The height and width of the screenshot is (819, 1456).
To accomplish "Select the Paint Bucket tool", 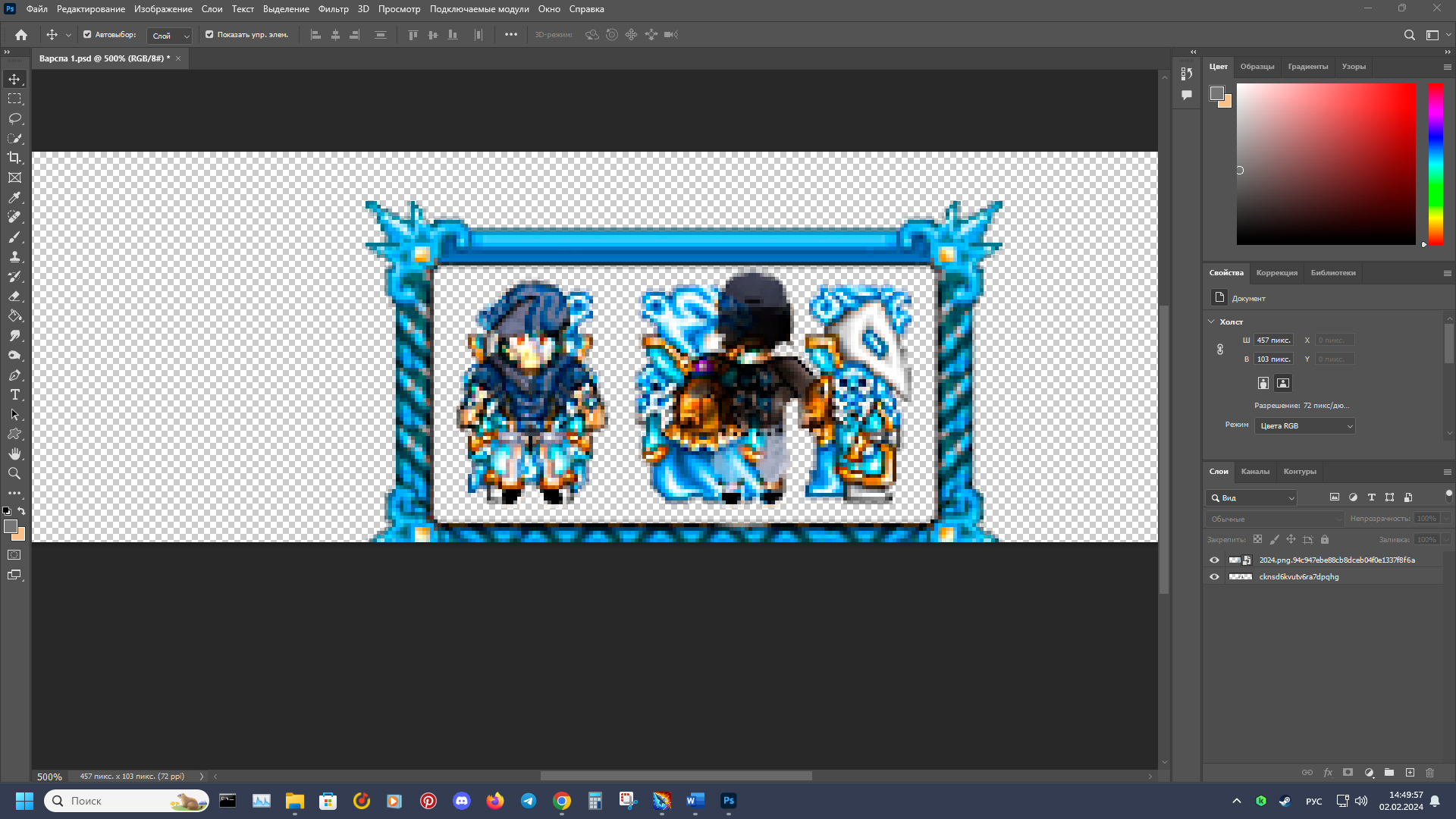I will coord(14,315).
